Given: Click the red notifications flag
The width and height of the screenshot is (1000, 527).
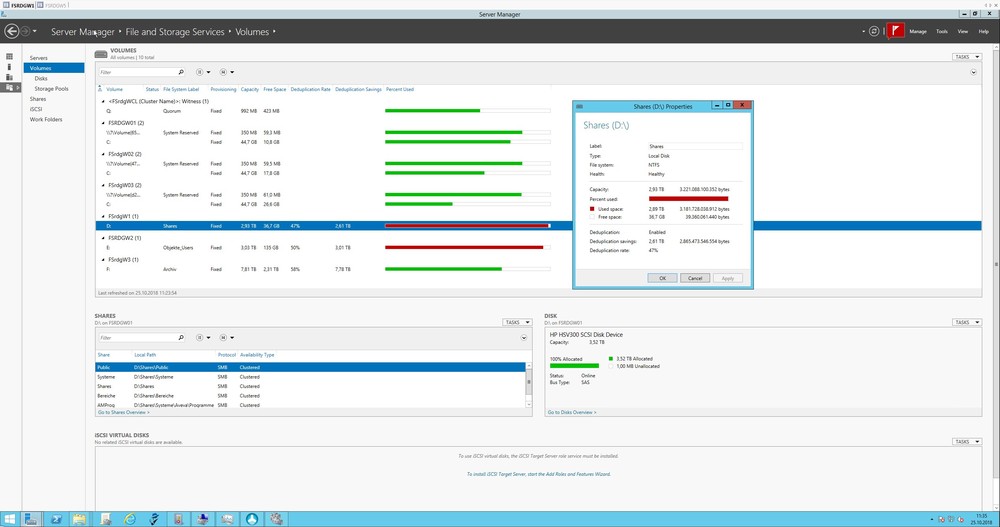Looking at the screenshot, I should coord(895,31).
